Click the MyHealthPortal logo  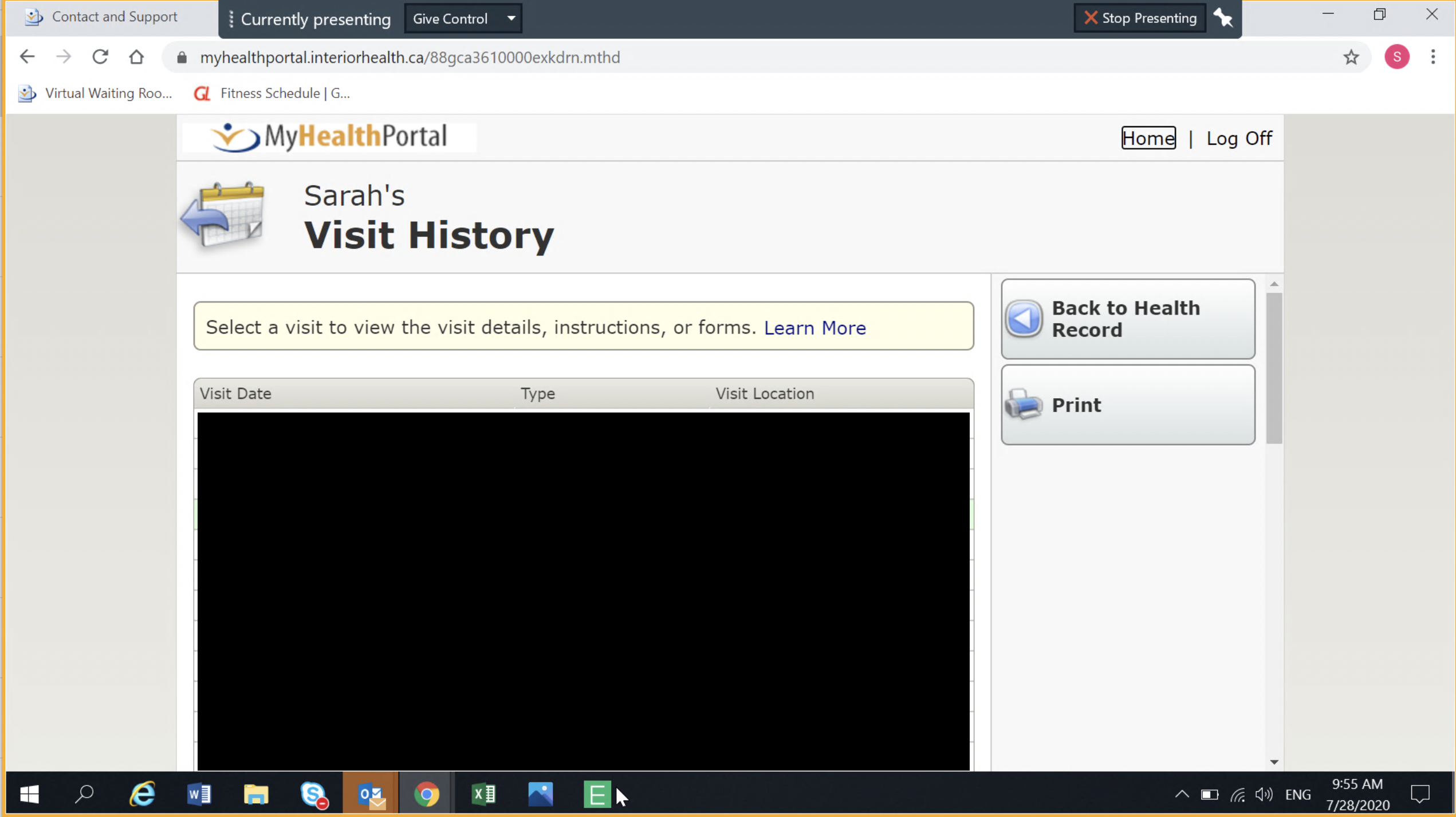(x=329, y=137)
